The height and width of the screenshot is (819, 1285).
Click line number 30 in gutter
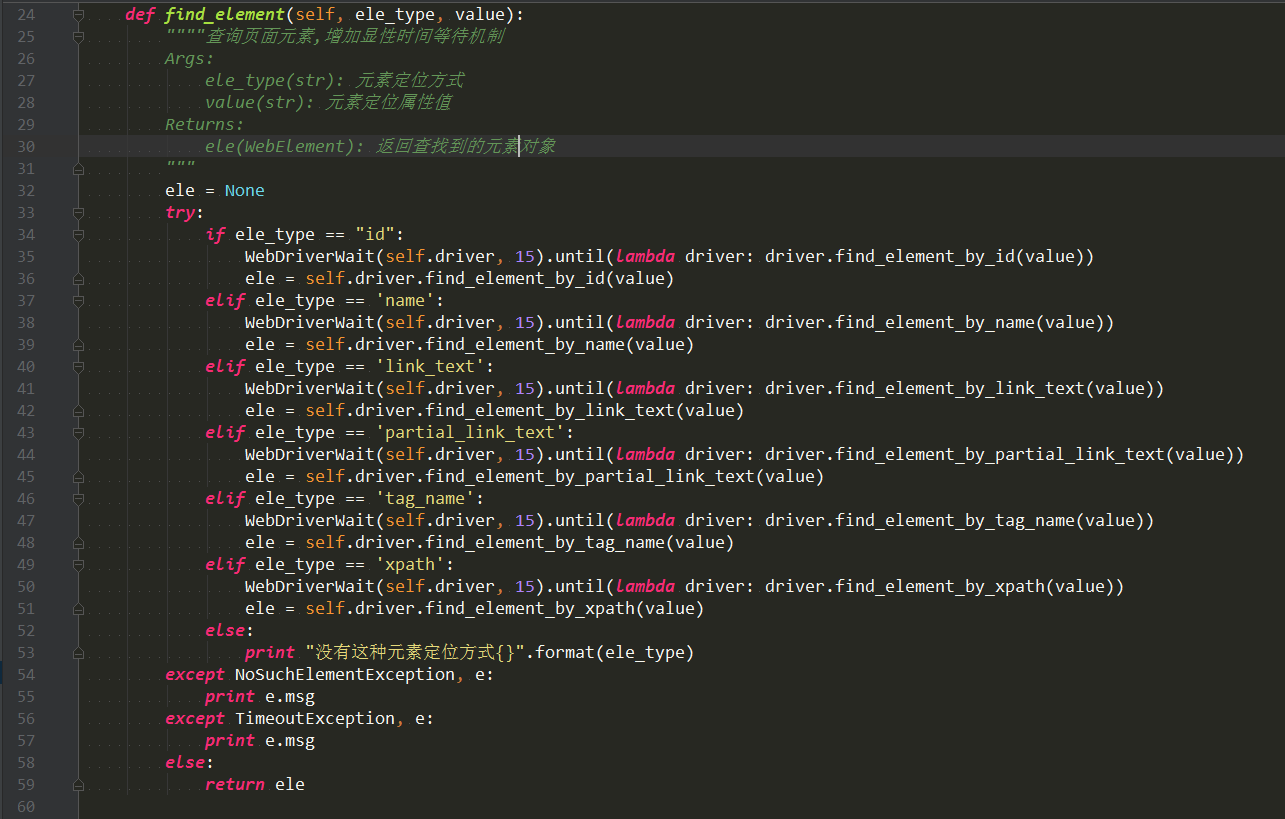(x=26, y=147)
